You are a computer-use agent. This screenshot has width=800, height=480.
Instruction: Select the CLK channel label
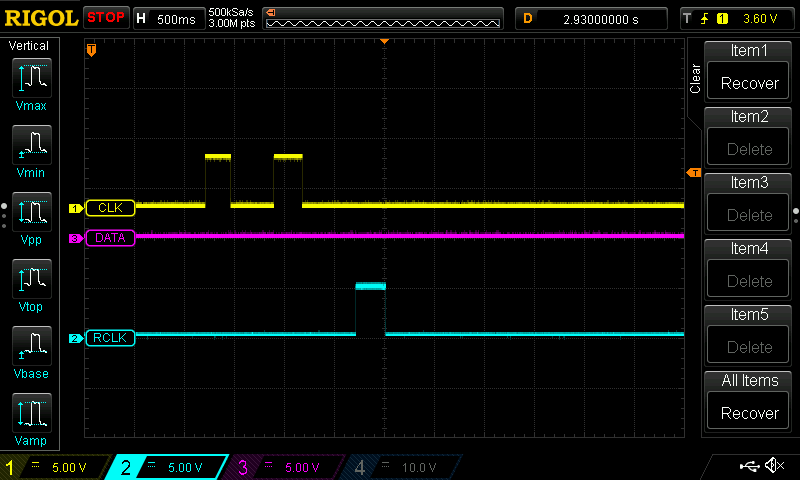coord(110,208)
